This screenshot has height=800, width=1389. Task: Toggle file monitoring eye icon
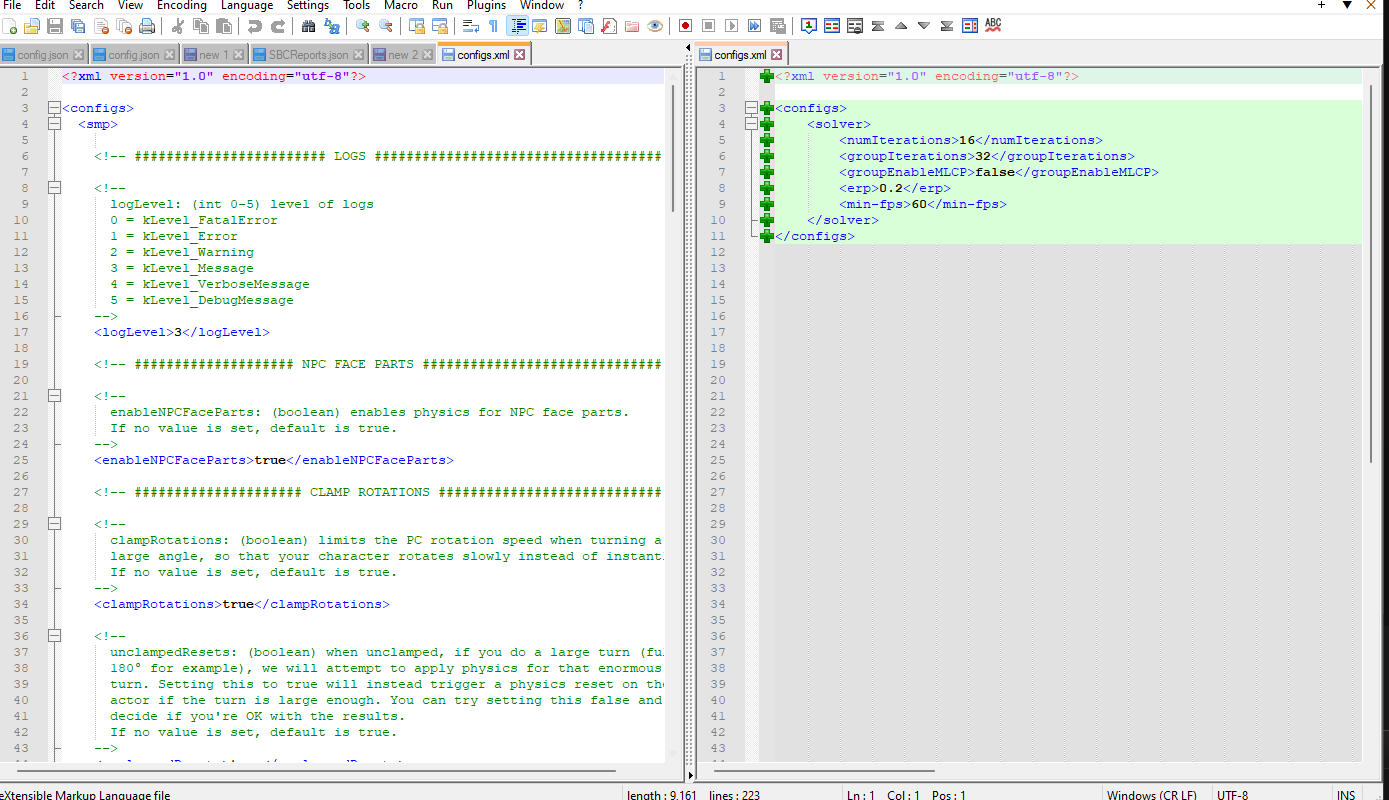coord(655,26)
